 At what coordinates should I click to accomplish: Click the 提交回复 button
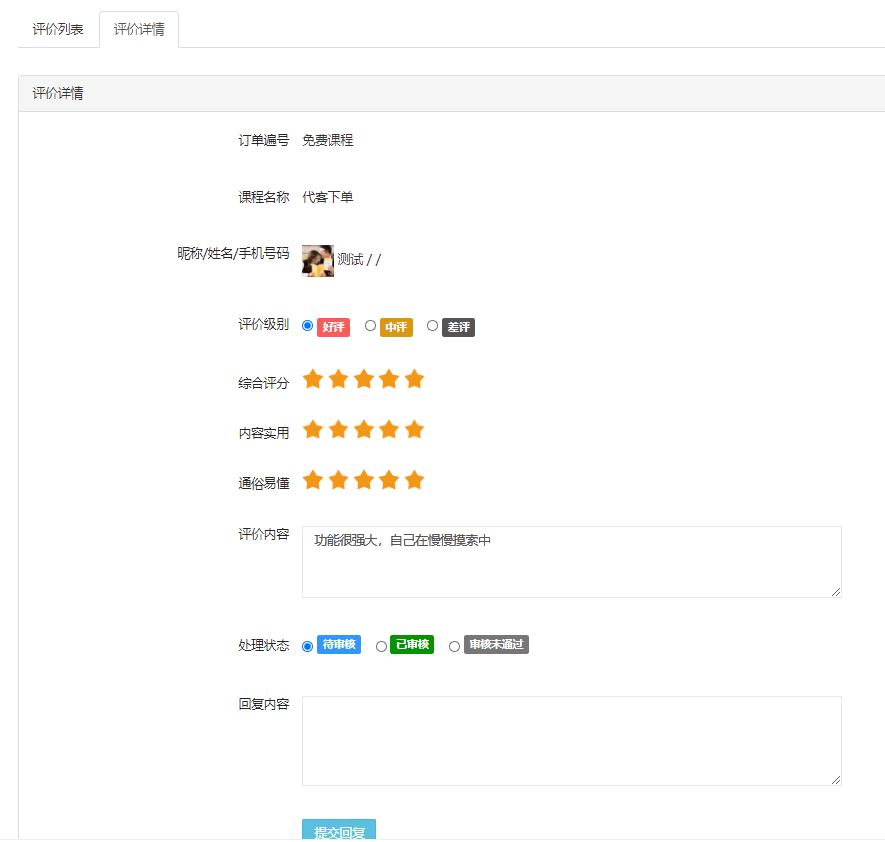[x=339, y=830]
